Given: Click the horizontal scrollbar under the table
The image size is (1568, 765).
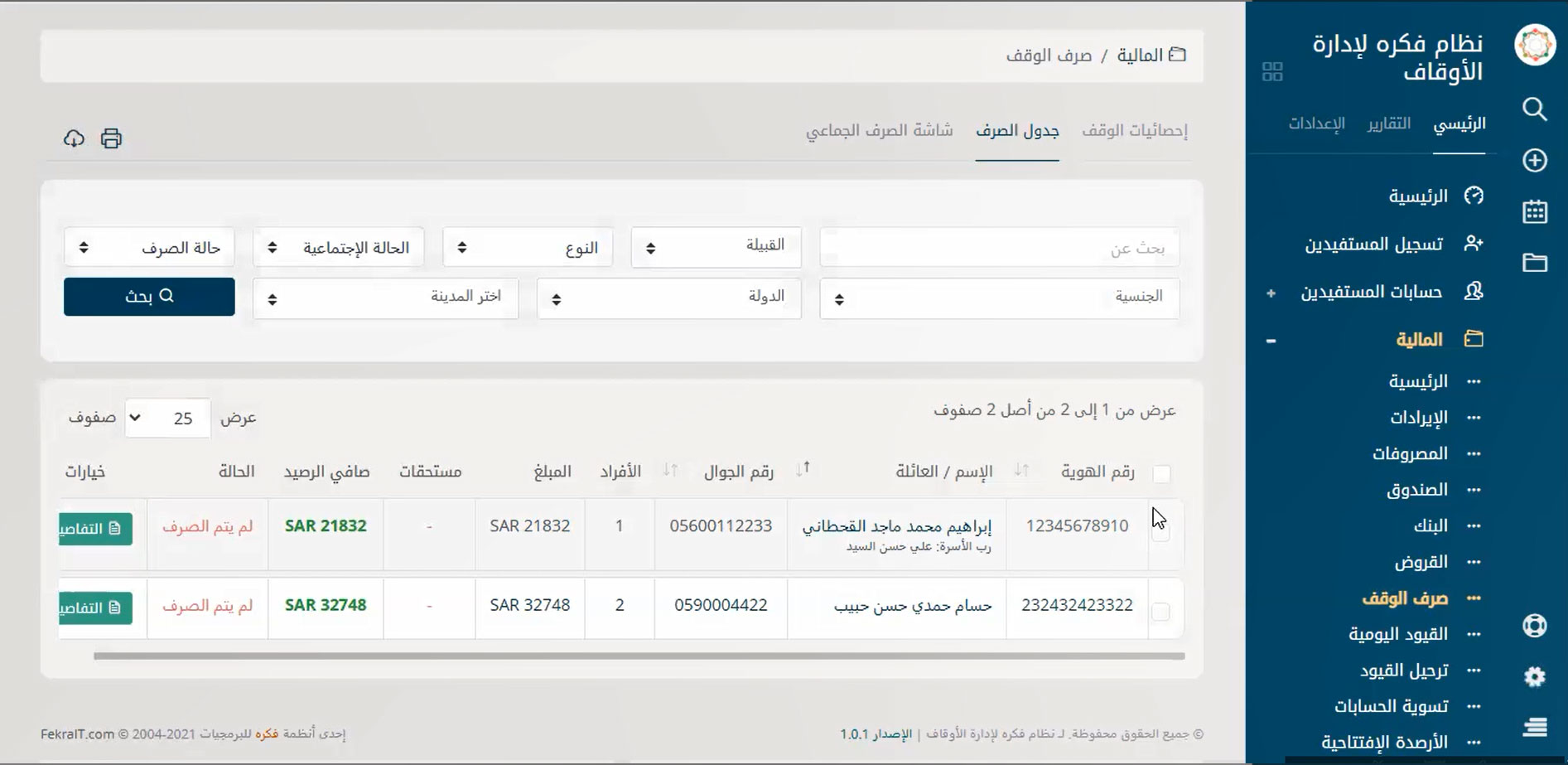Looking at the screenshot, I should pyautogui.click(x=638, y=656).
